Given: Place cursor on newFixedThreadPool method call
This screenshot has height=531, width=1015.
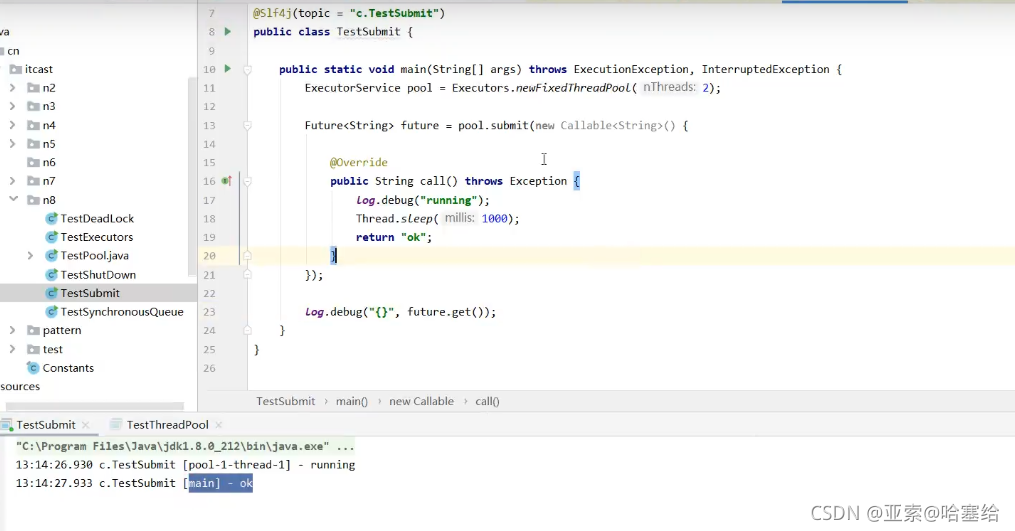Looking at the screenshot, I should pyautogui.click(x=573, y=88).
